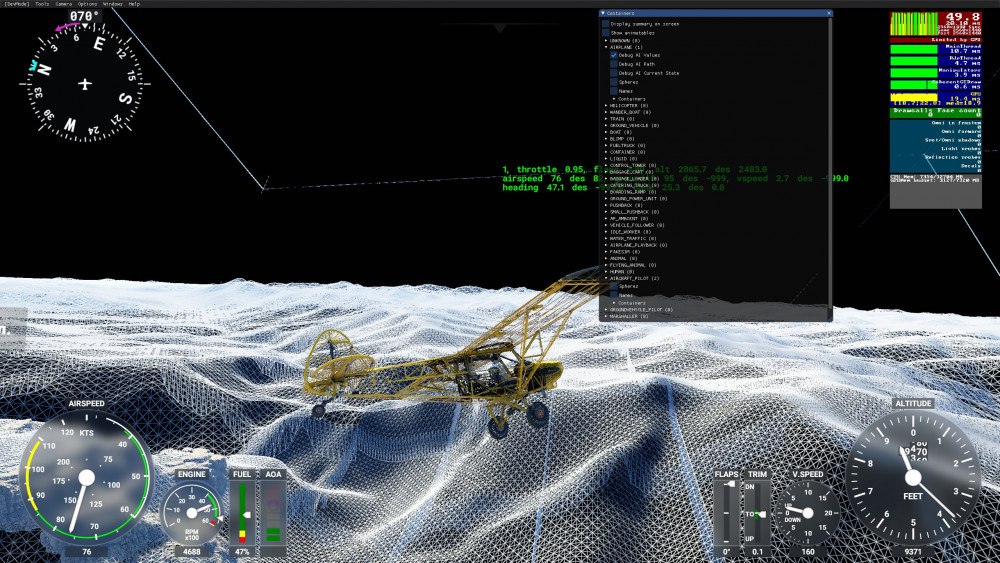Enable Display summary on screen checkbox

pyautogui.click(x=606, y=23)
